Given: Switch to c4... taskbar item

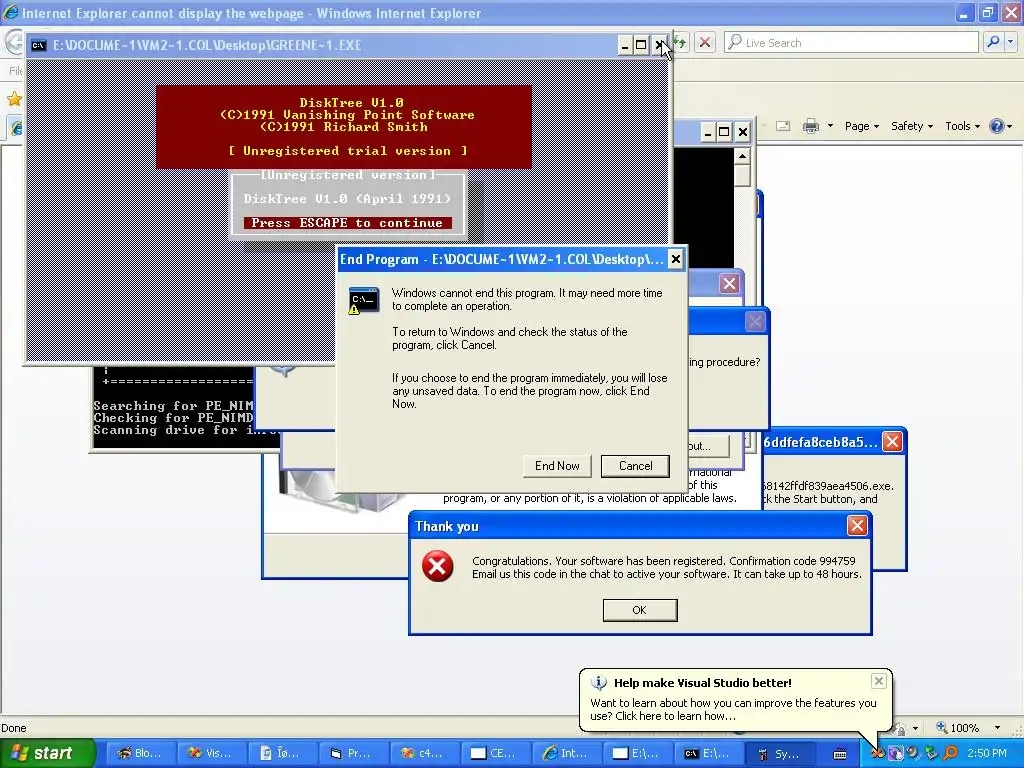Looking at the screenshot, I should click(x=423, y=753).
